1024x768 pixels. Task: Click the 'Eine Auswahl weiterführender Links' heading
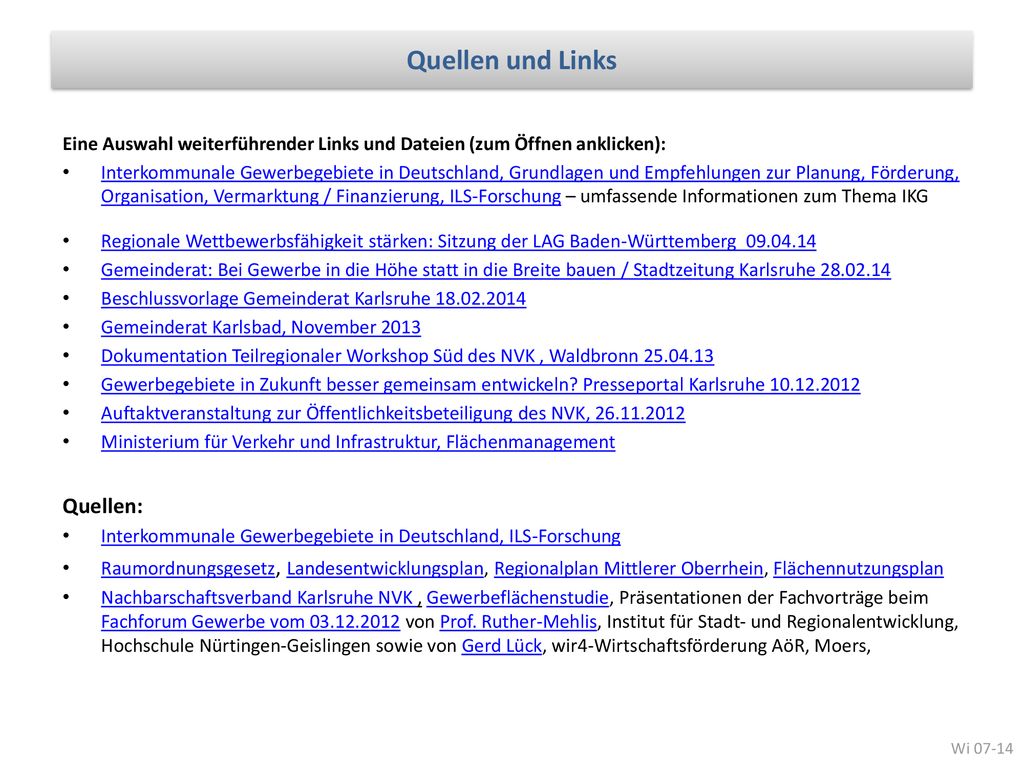tap(364, 144)
